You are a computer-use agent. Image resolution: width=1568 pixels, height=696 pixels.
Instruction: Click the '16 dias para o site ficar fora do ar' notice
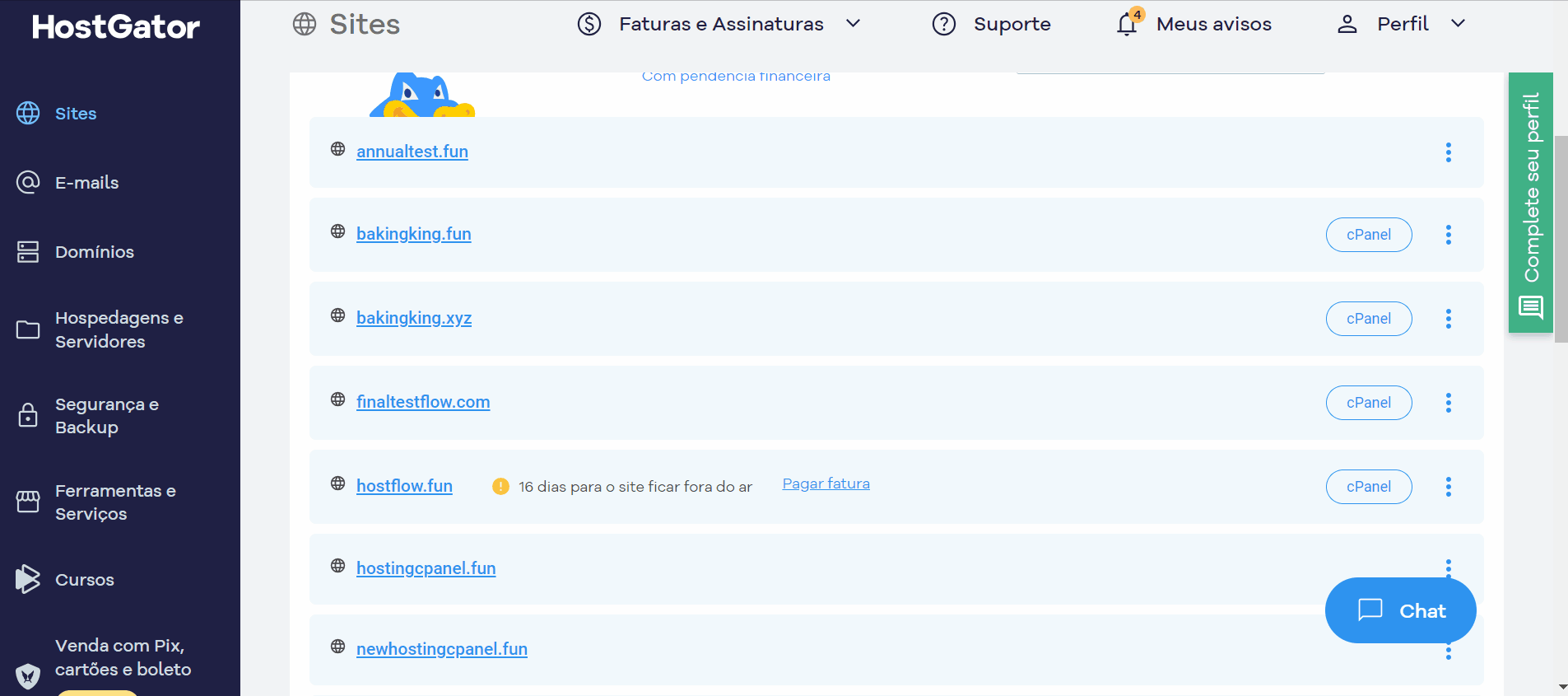pos(635,487)
